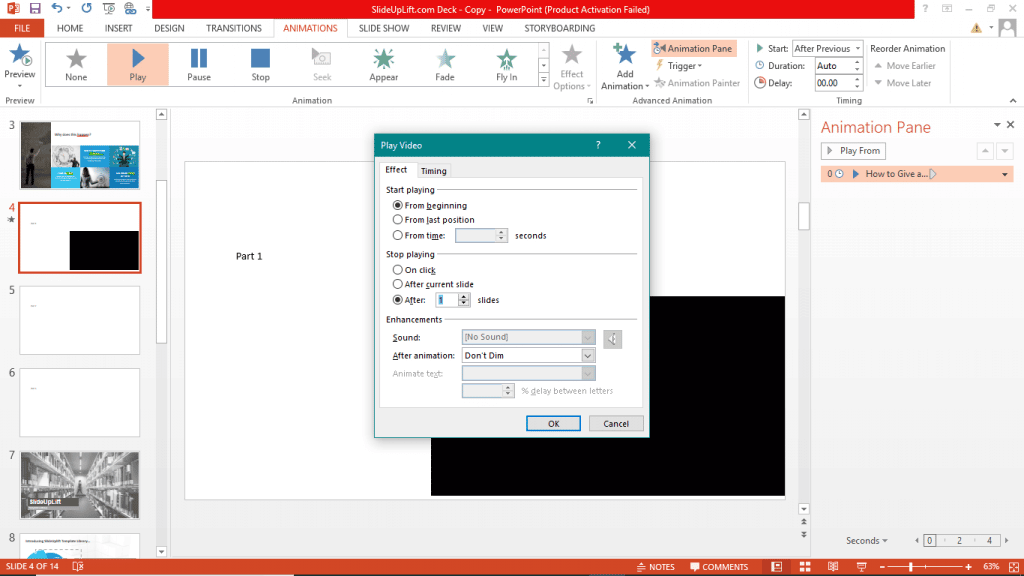This screenshot has height=576, width=1024.
Task: Select the Pause animation effect
Action: pos(198,63)
